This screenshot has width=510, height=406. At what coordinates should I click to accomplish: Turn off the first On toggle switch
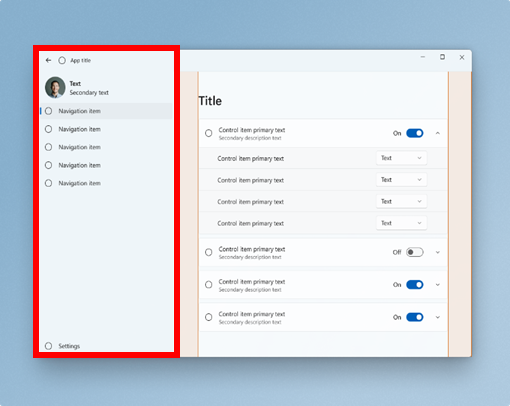tap(415, 133)
